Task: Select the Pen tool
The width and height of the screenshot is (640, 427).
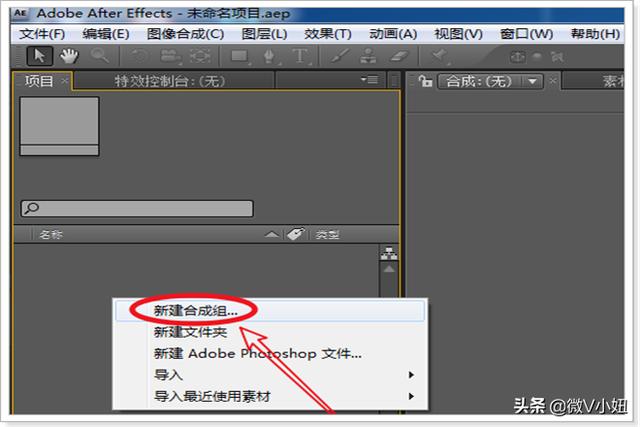Action: [274, 56]
